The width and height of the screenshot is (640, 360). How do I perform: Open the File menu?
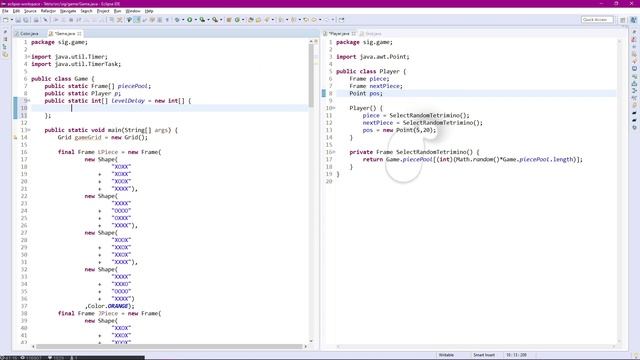(5, 11)
